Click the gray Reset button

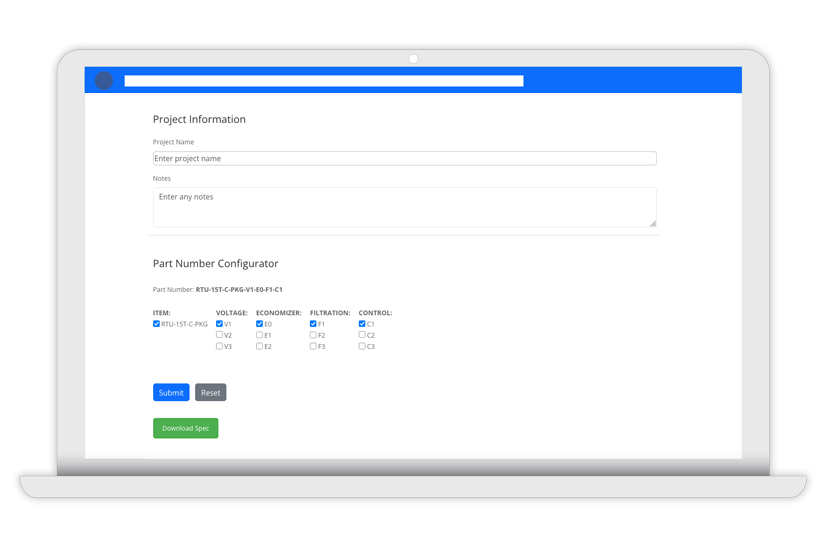(210, 393)
